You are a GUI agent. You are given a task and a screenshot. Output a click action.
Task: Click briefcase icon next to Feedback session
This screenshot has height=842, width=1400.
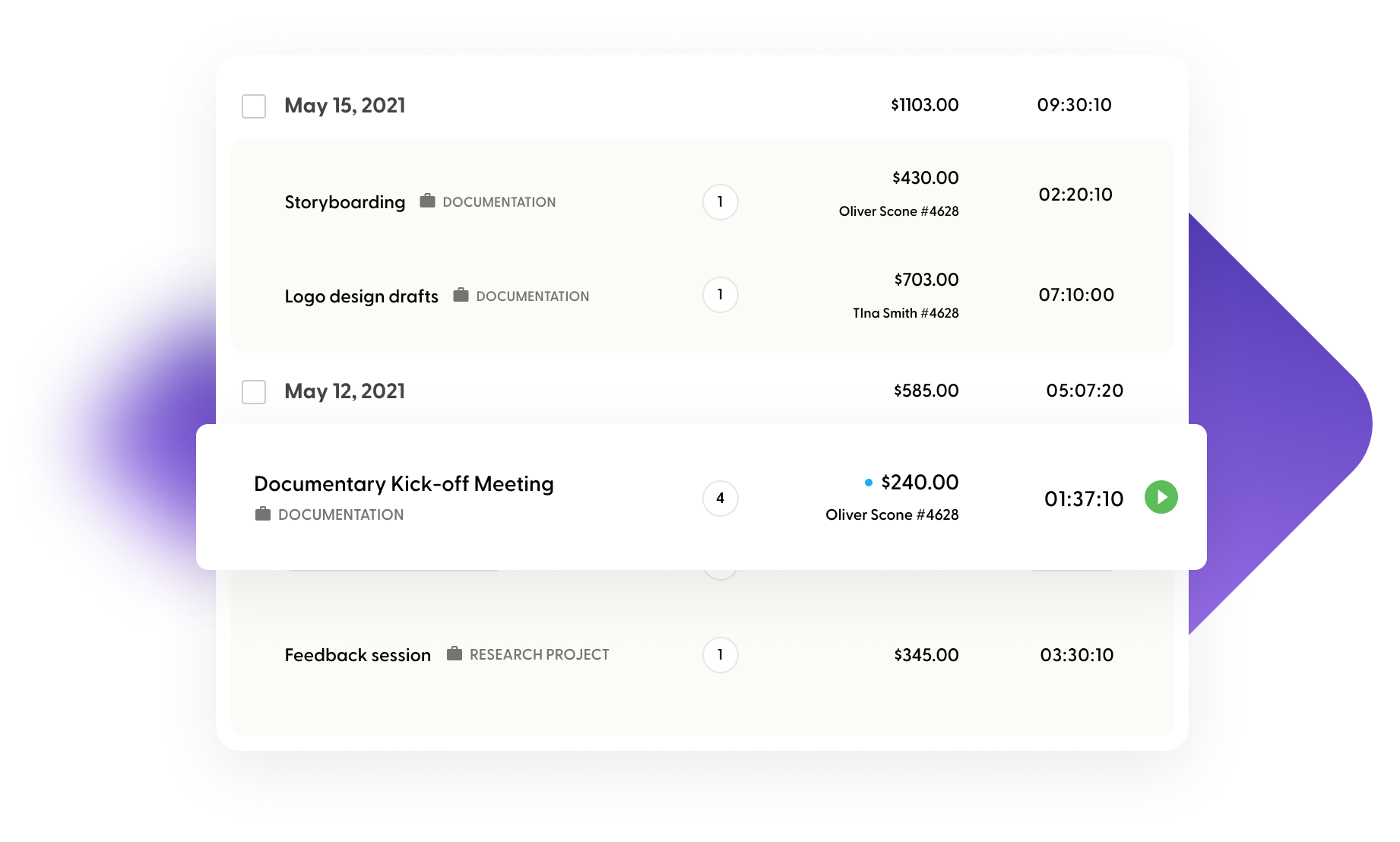pyautogui.click(x=455, y=654)
